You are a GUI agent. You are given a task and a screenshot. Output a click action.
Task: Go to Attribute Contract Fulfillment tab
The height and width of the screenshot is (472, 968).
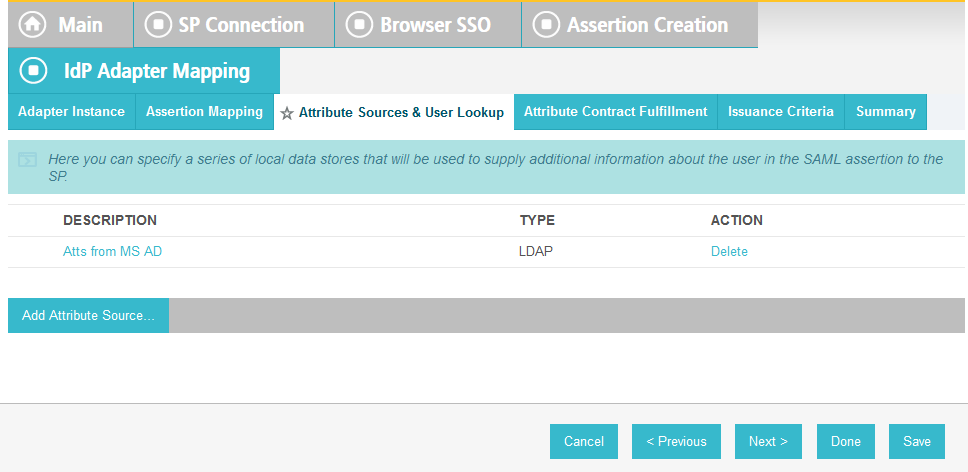coord(615,112)
